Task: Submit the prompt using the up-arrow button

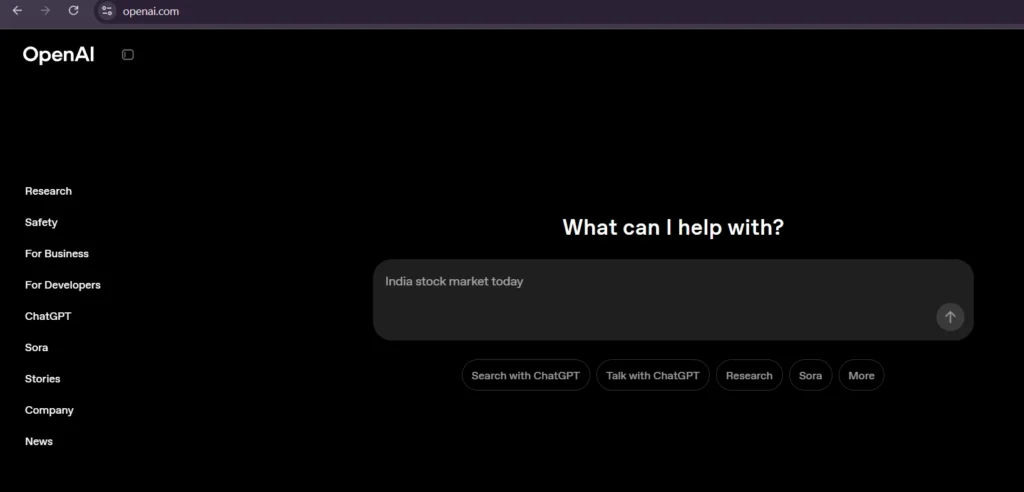Action: tap(950, 317)
